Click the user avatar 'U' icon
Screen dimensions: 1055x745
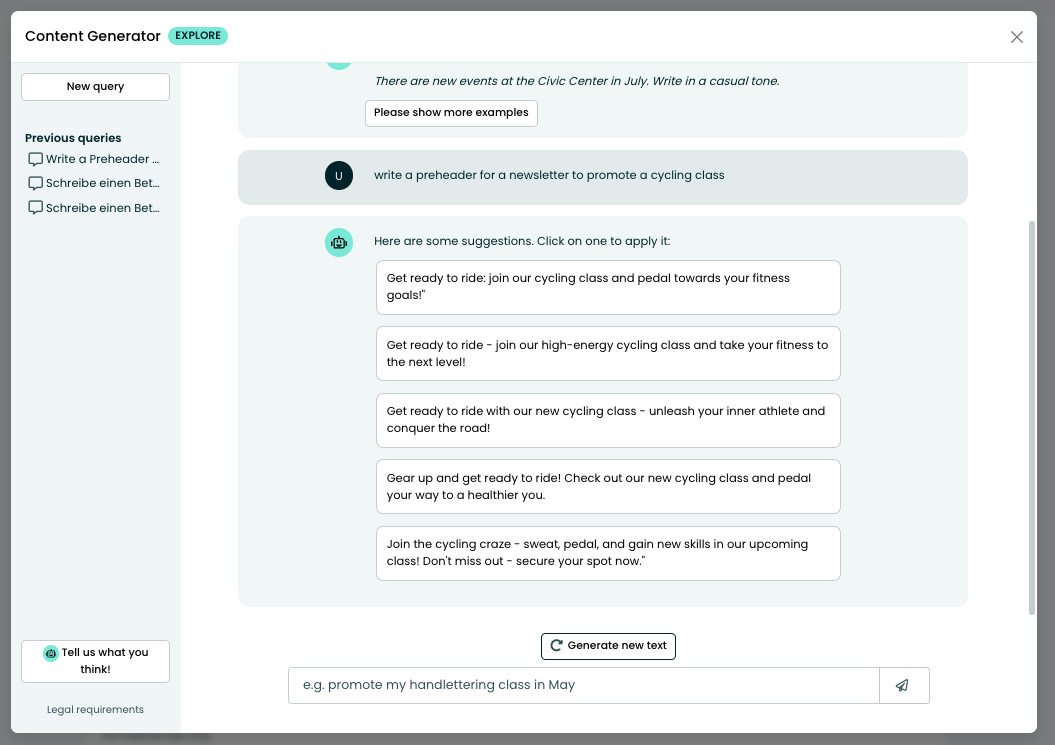coord(339,176)
